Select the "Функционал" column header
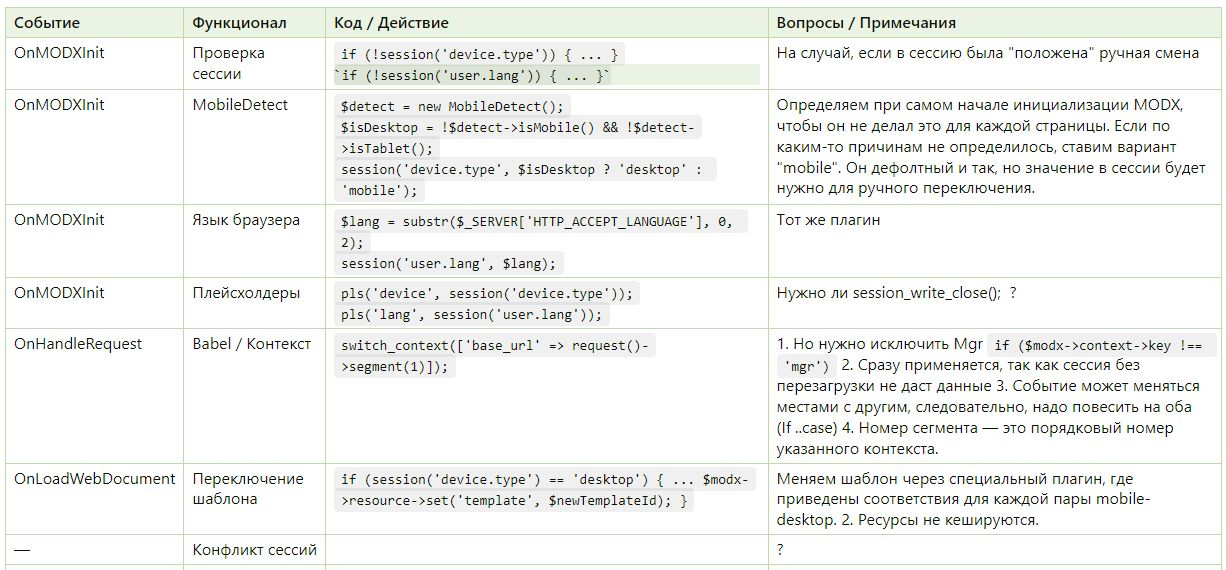The image size is (1226, 570). coord(239,23)
